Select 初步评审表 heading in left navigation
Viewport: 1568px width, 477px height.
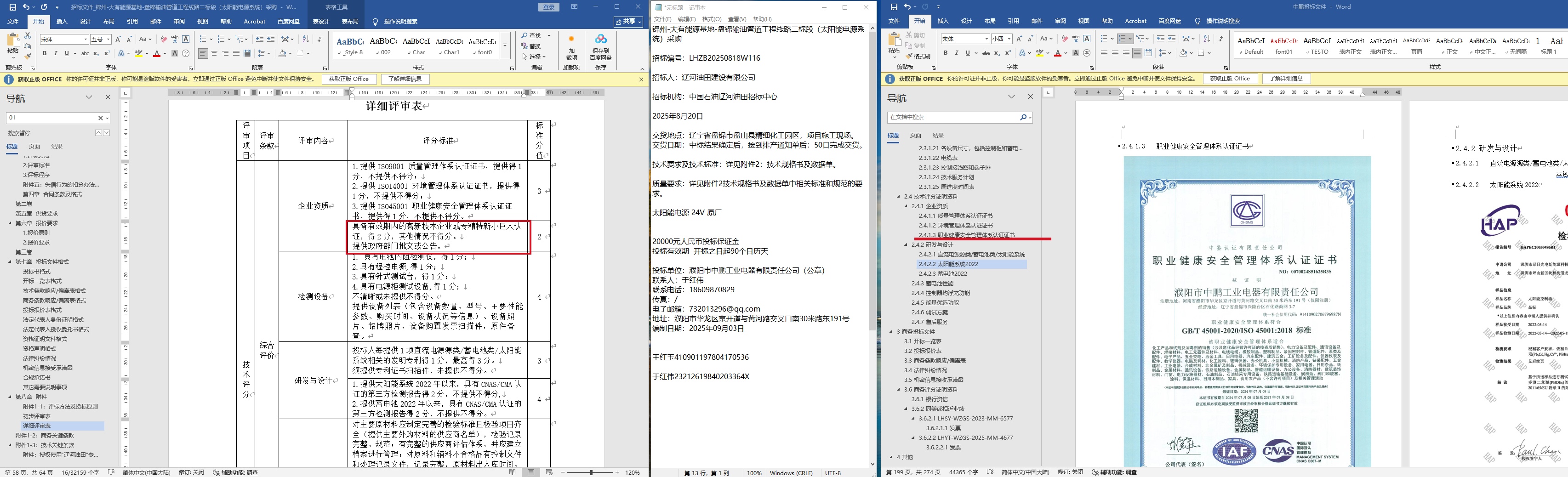point(36,416)
